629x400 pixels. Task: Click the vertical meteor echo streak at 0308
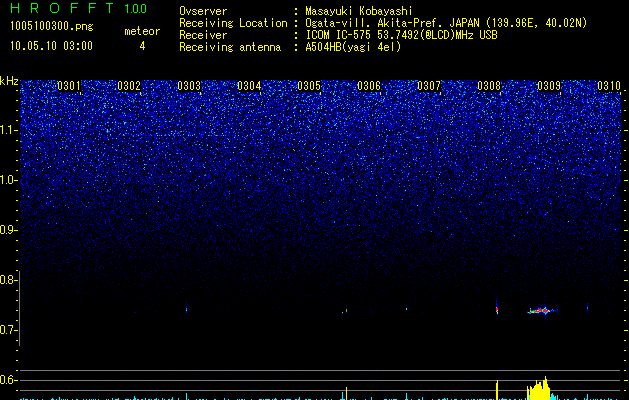tap(497, 308)
